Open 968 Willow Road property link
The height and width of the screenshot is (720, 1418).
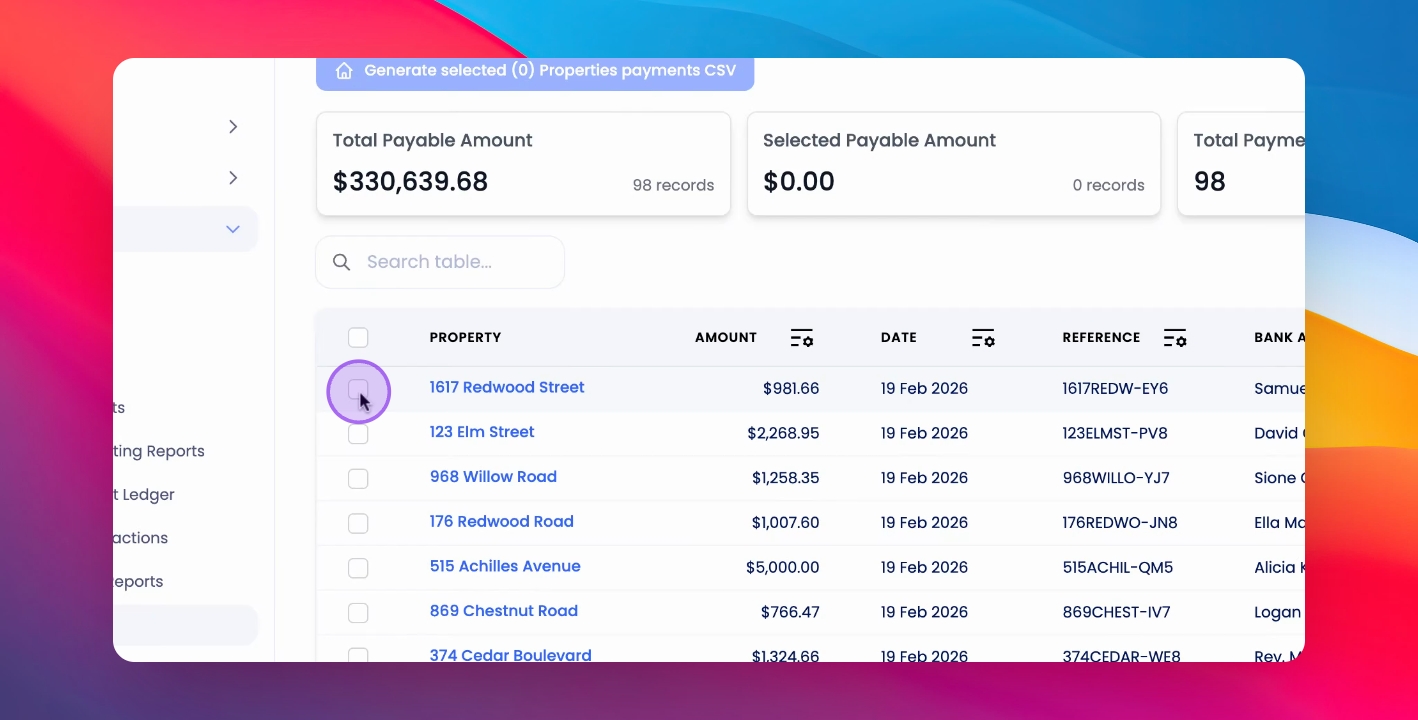click(x=493, y=477)
